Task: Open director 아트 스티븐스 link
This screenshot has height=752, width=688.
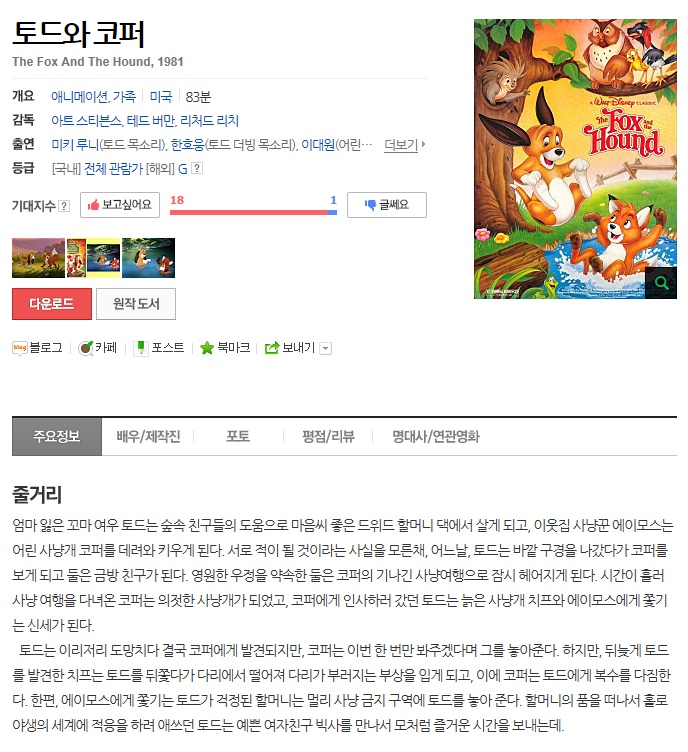Action: pos(86,121)
